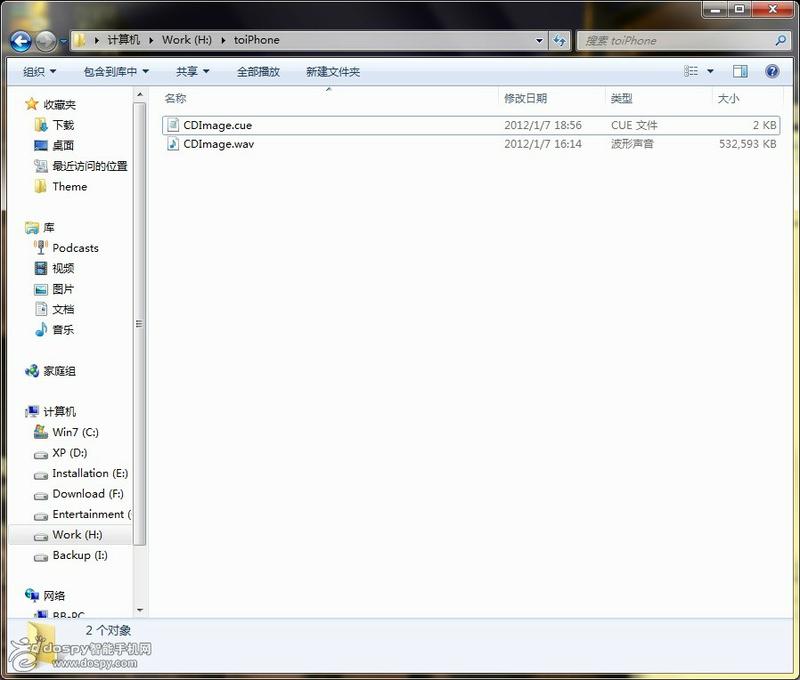Open the 图片 library
800x680 pixels.
point(63,289)
